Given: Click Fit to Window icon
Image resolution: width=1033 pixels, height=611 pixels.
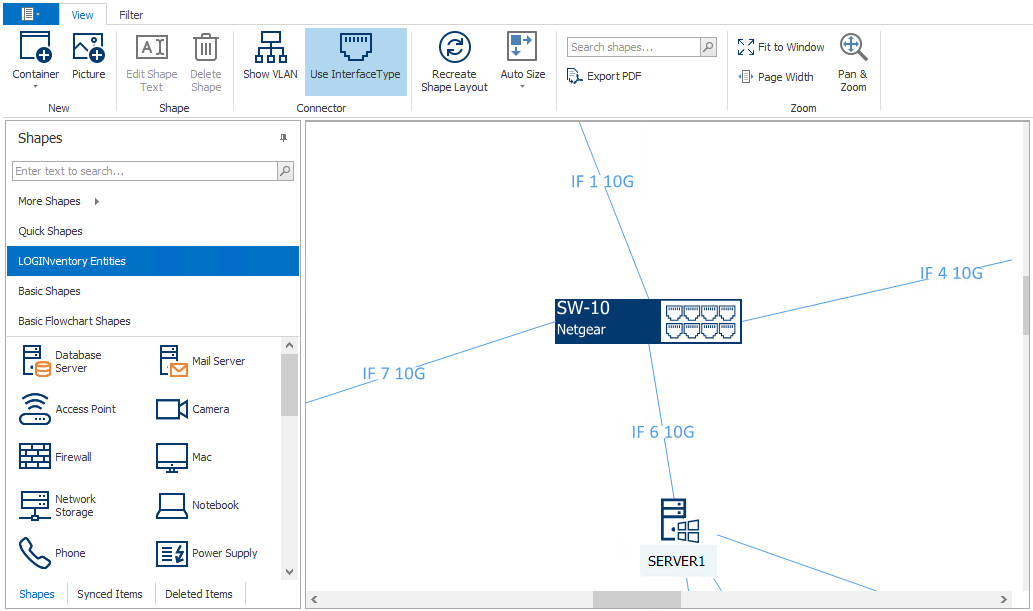Looking at the screenshot, I should 746,47.
